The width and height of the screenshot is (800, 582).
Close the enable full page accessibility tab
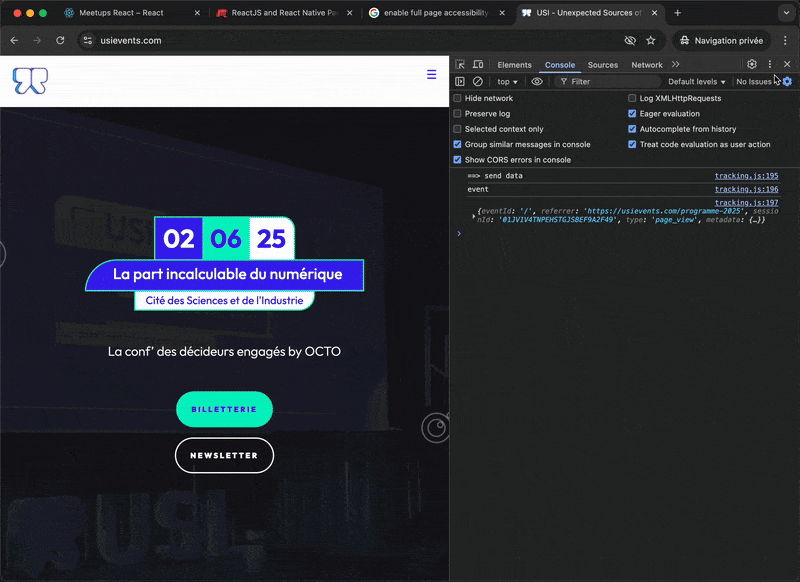click(502, 13)
